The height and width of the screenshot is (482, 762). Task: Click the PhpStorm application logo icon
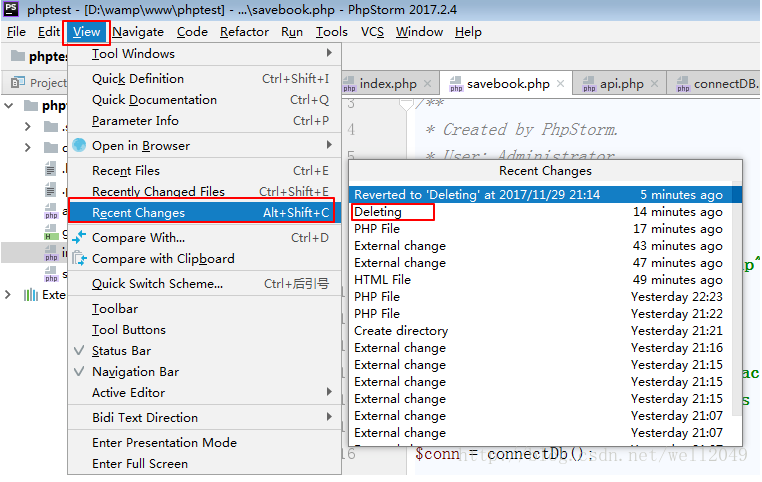[11, 9]
